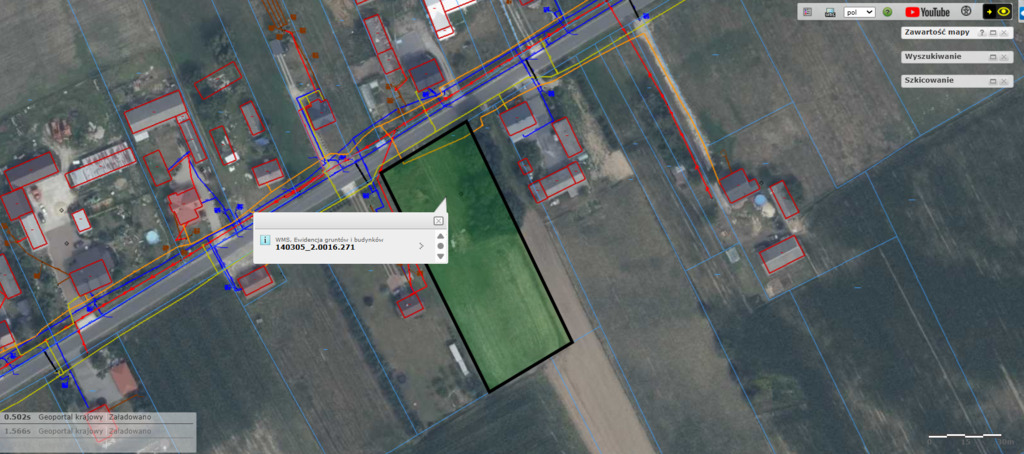This screenshot has height=454, width=1024.
Task: Open help for Zawartość mapy panel
Action: coord(981,33)
